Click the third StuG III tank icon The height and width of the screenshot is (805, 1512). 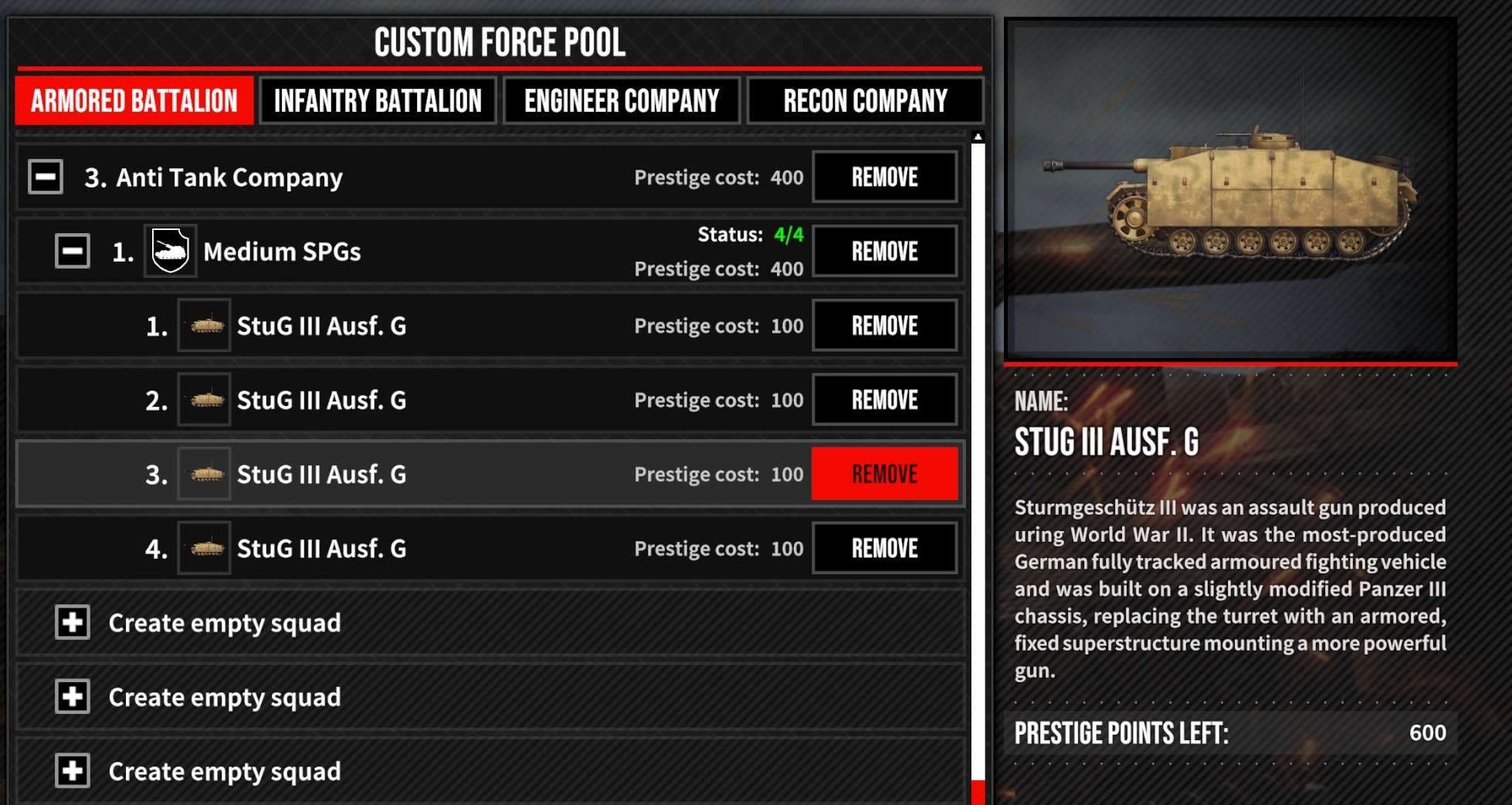[x=205, y=474]
